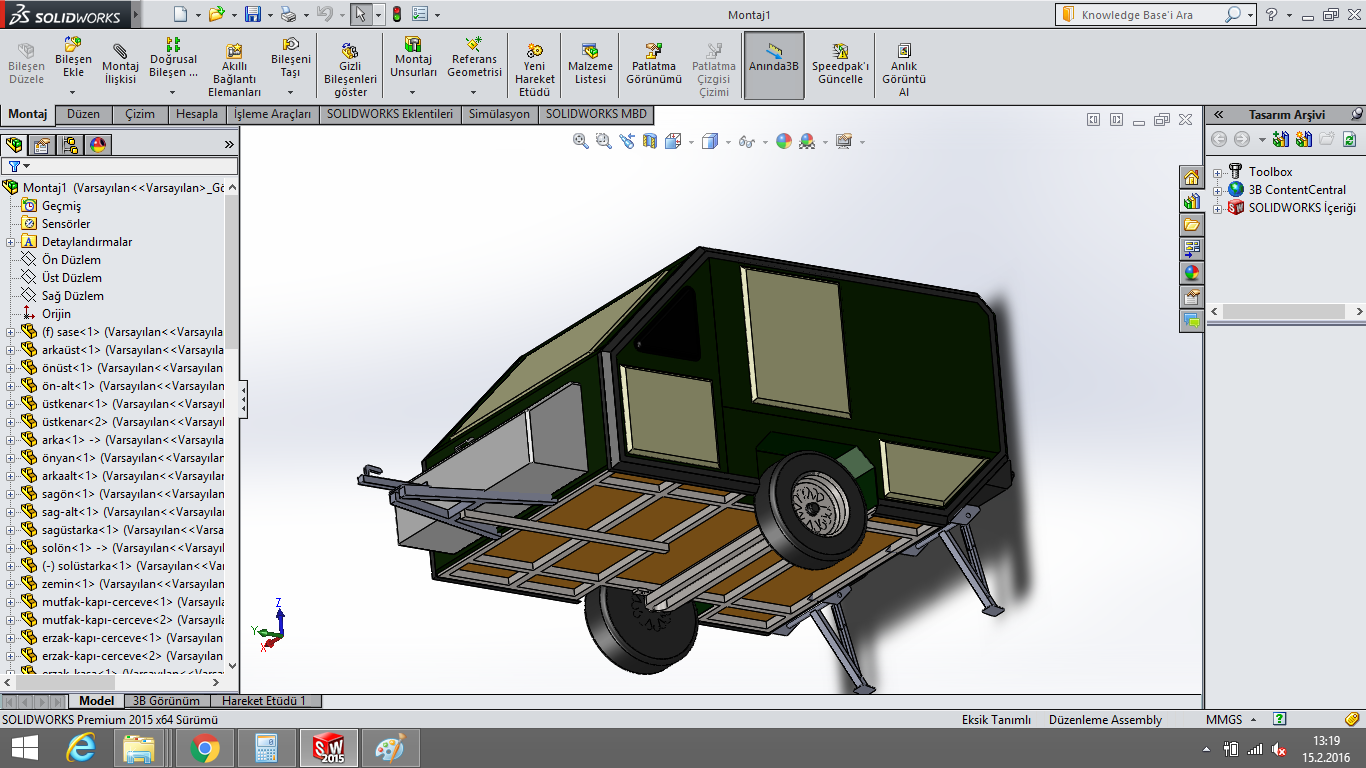Toggle the Anında3B button

(x=774, y=63)
